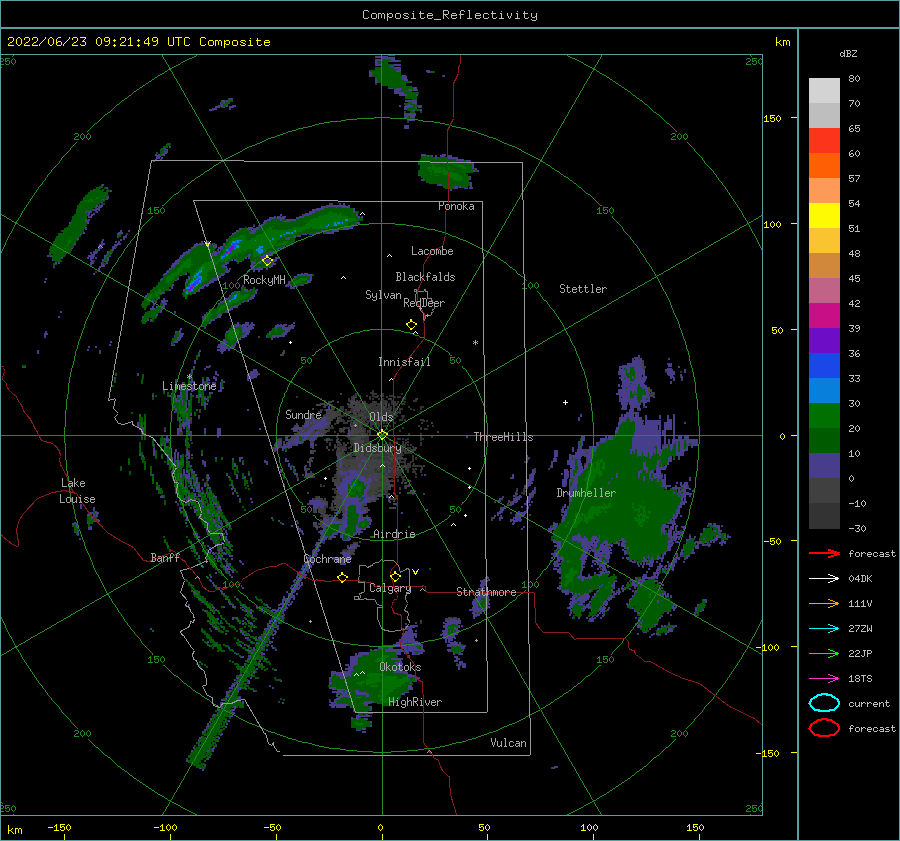
Task: Click the asterisk marker near Limestone
Action: point(189,377)
